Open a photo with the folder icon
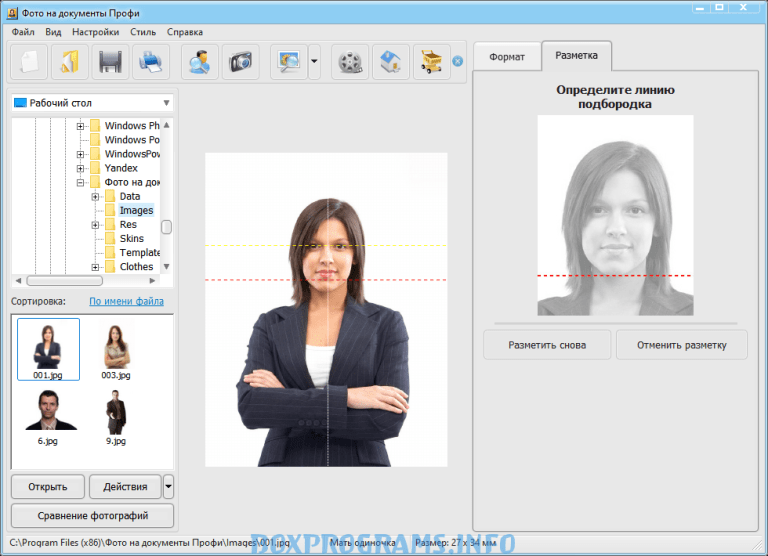 [69, 62]
